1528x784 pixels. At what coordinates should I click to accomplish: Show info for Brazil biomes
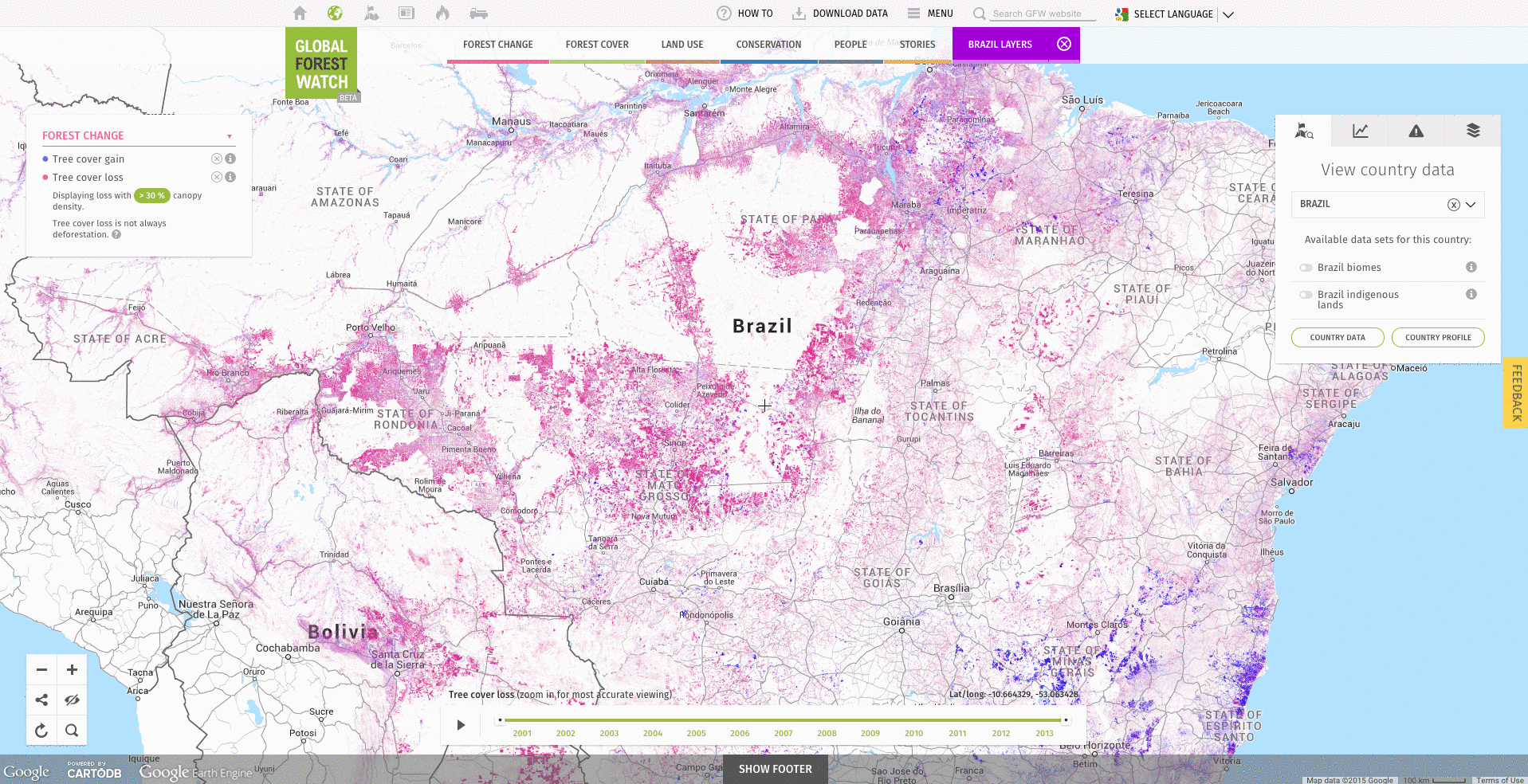coord(1471,267)
